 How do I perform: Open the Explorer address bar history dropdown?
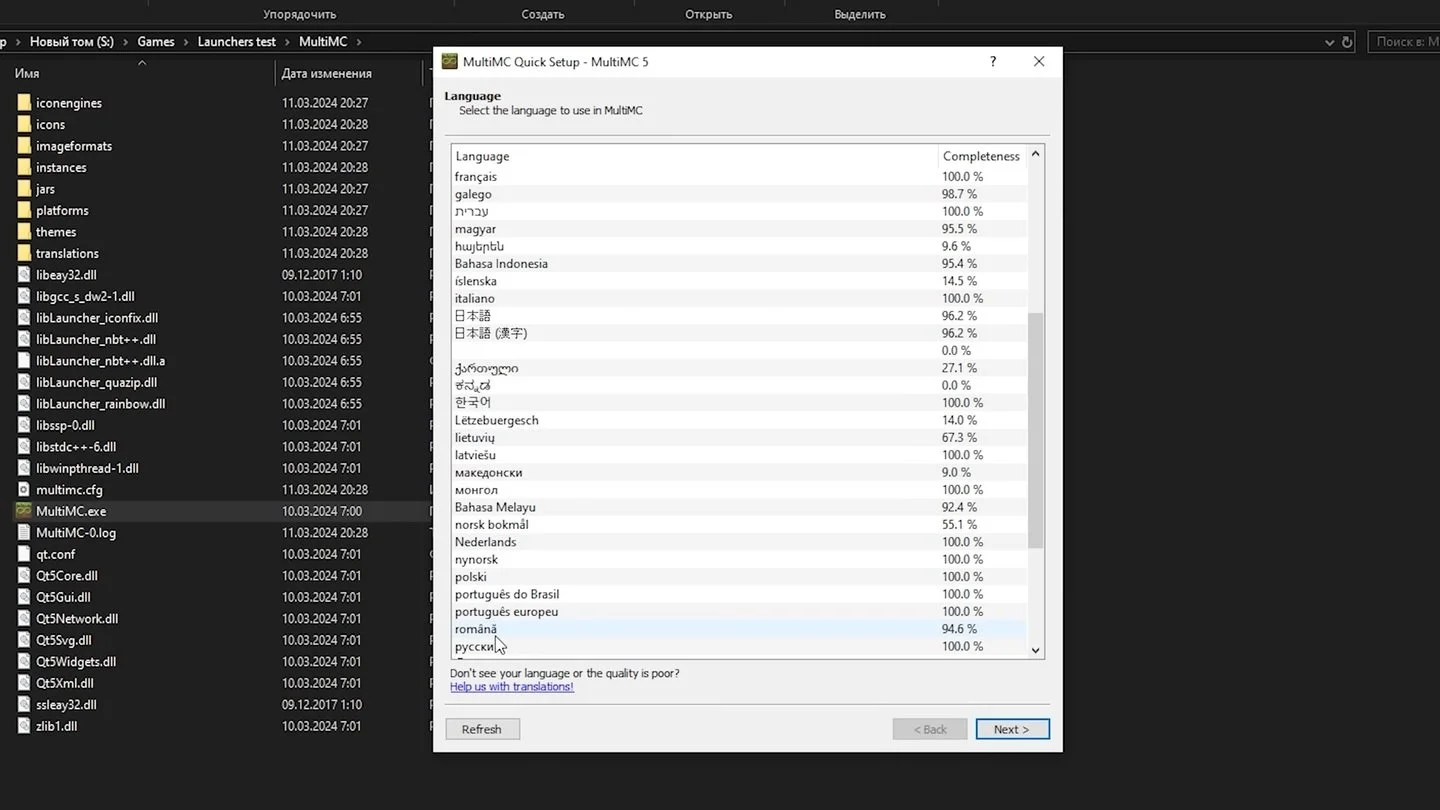coord(1329,42)
